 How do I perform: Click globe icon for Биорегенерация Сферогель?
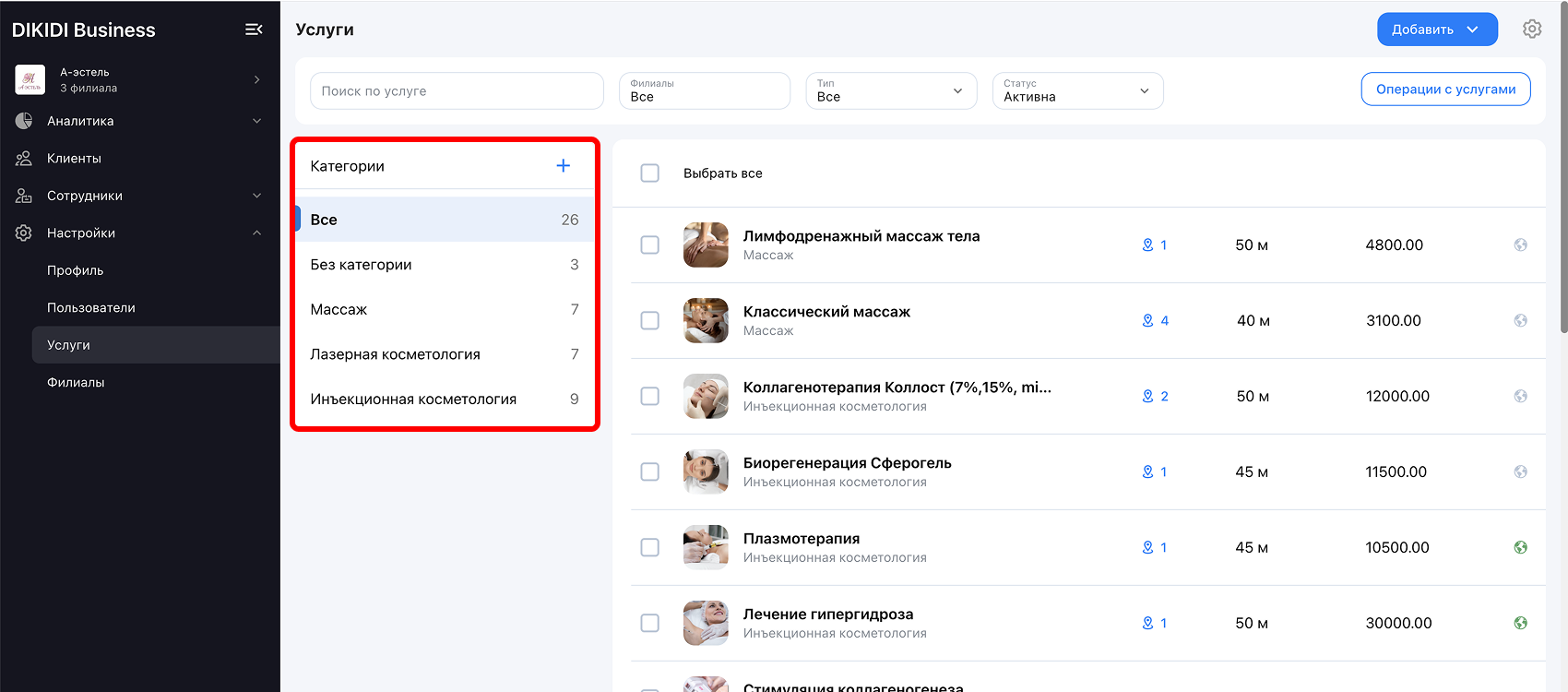click(1521, 471)
